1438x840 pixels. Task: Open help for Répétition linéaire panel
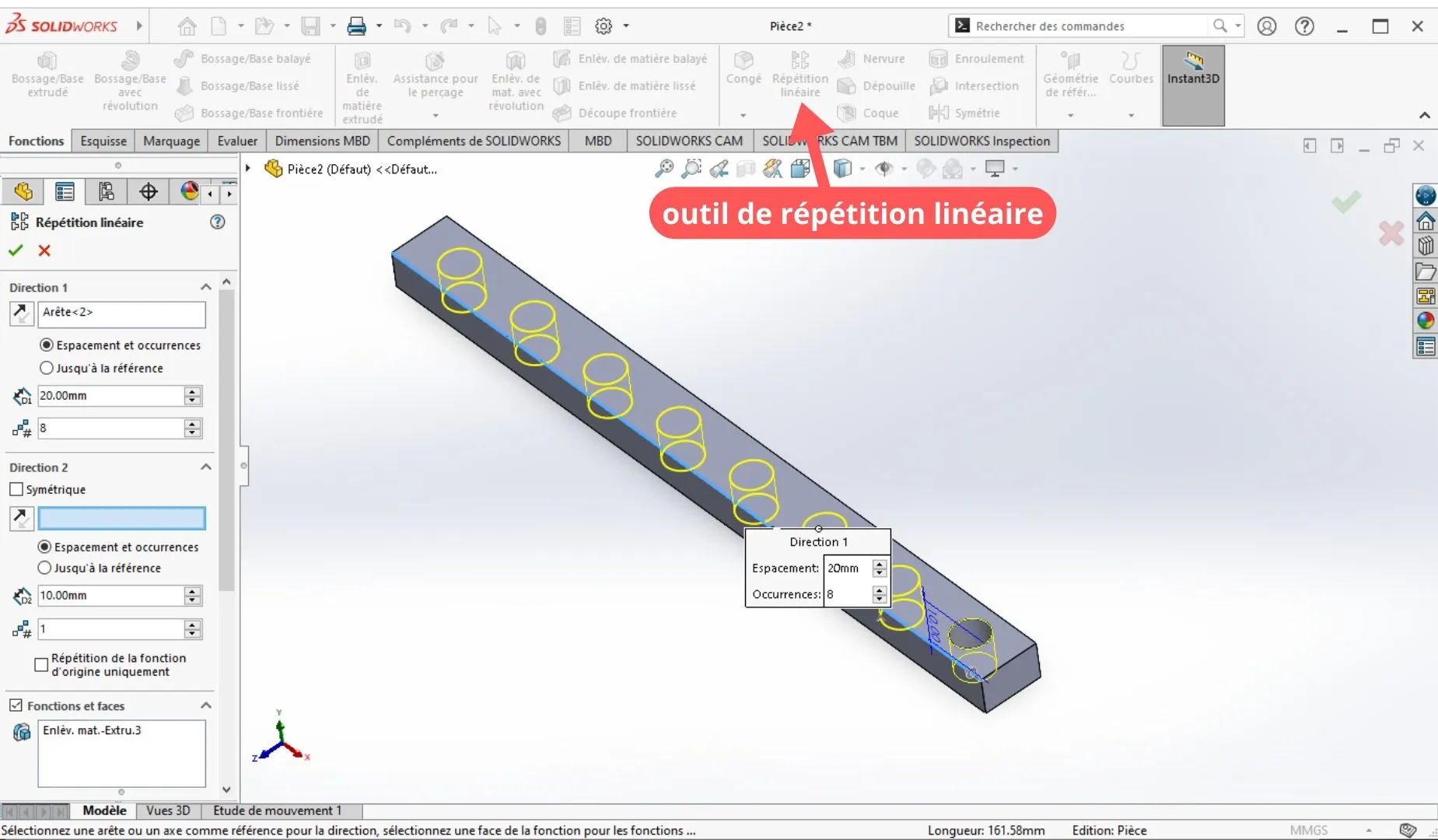[218, 222]
